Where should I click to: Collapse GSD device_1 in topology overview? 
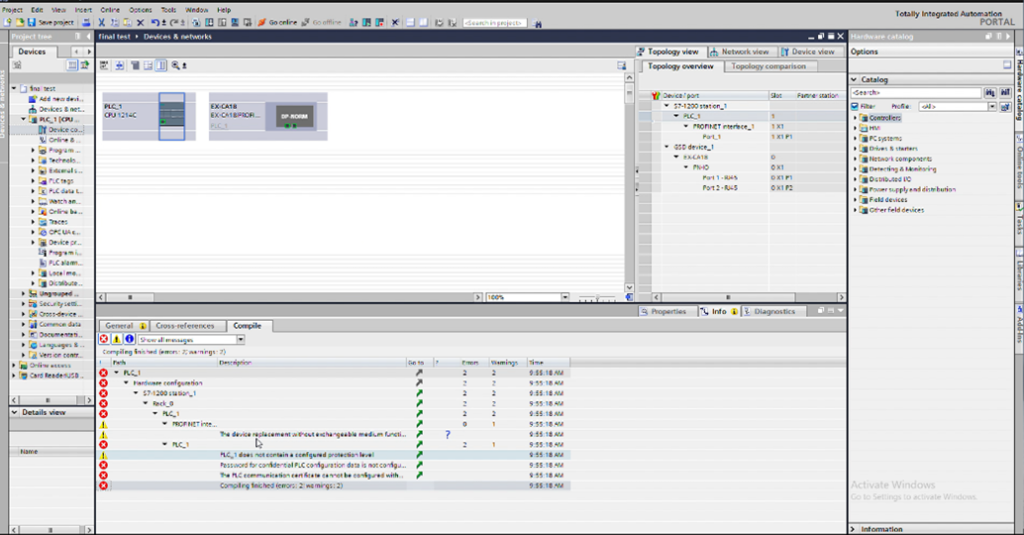(x=667, y=147)
